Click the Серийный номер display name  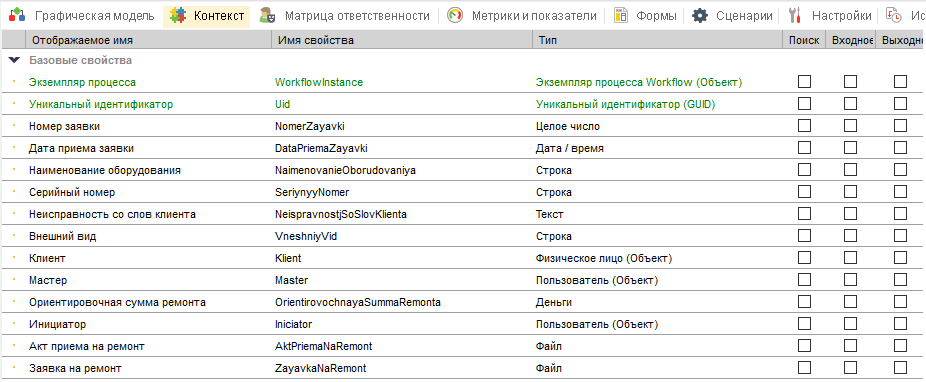click(72, 192)
